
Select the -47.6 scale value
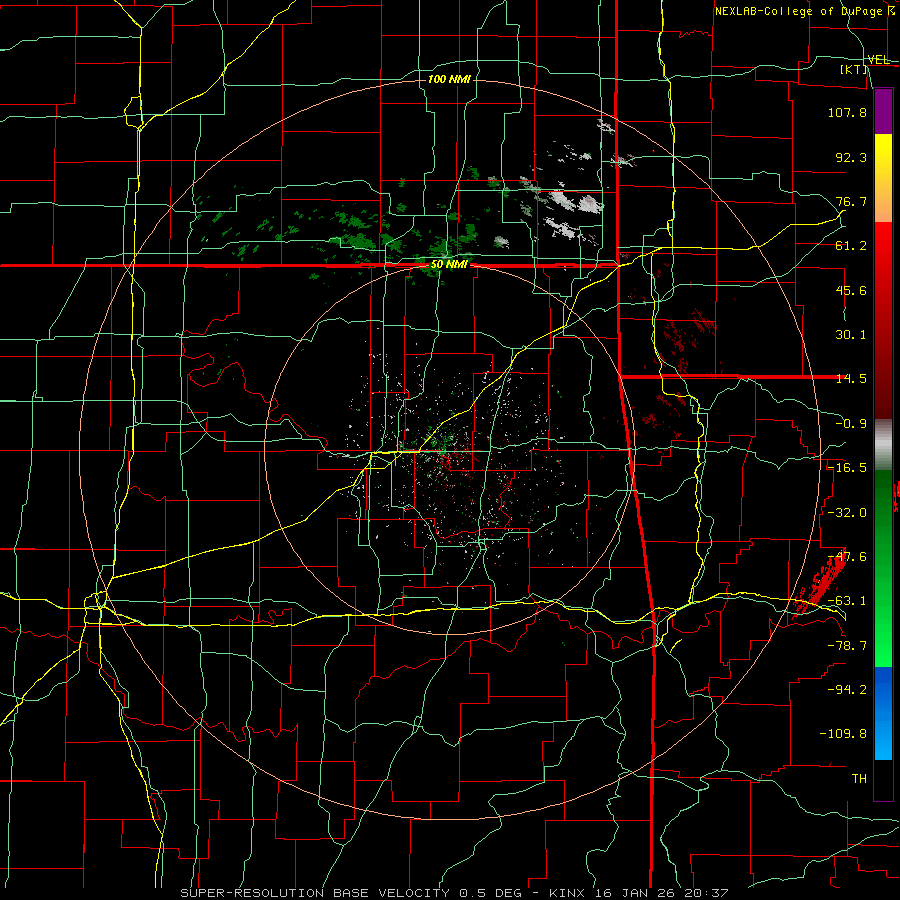click(847, 557)
